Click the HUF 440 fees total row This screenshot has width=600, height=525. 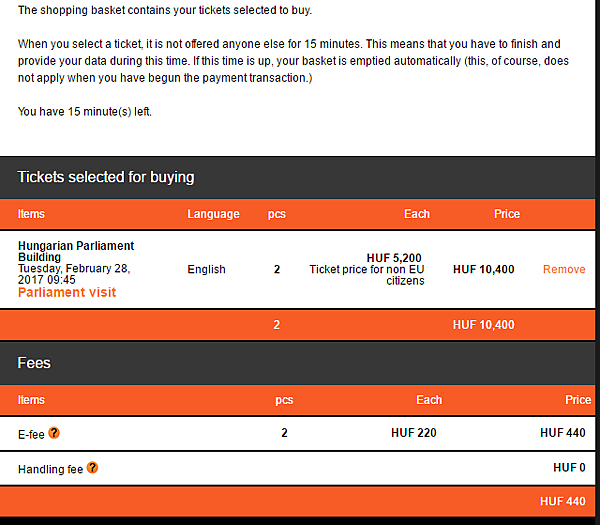[x=562, y=501]
